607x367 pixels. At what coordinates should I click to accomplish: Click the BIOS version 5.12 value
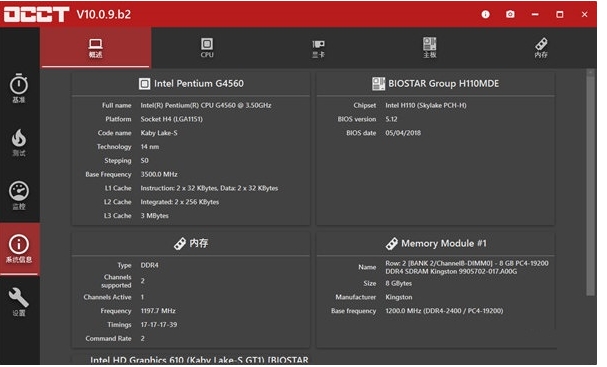pyautogui.click(x=391, y=119)
